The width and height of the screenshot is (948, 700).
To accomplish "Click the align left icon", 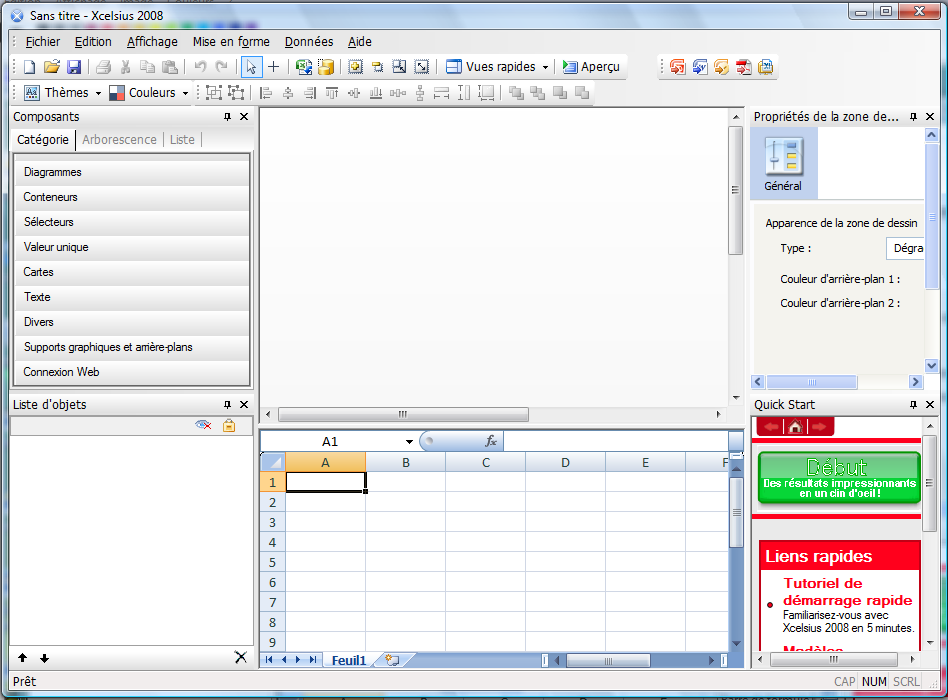I will (265, 92).
